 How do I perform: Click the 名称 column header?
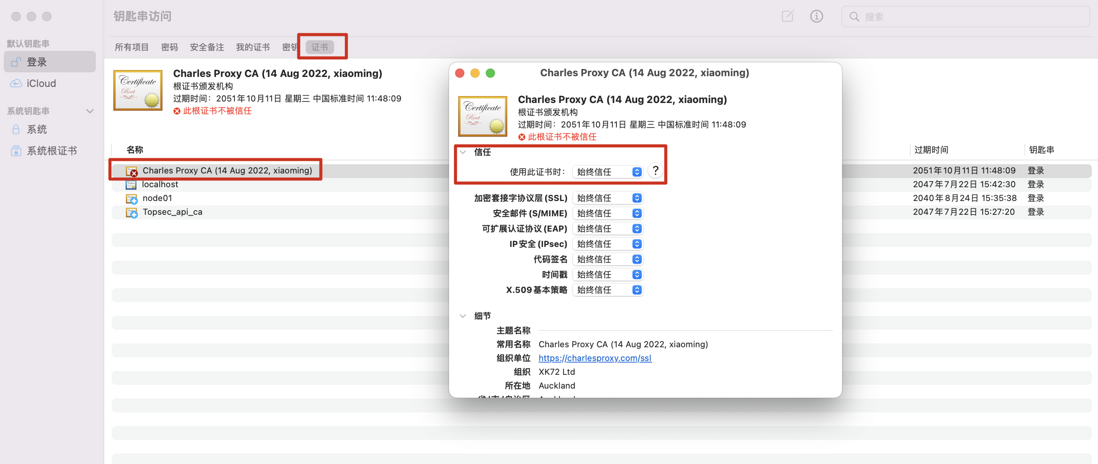(134, 150)
